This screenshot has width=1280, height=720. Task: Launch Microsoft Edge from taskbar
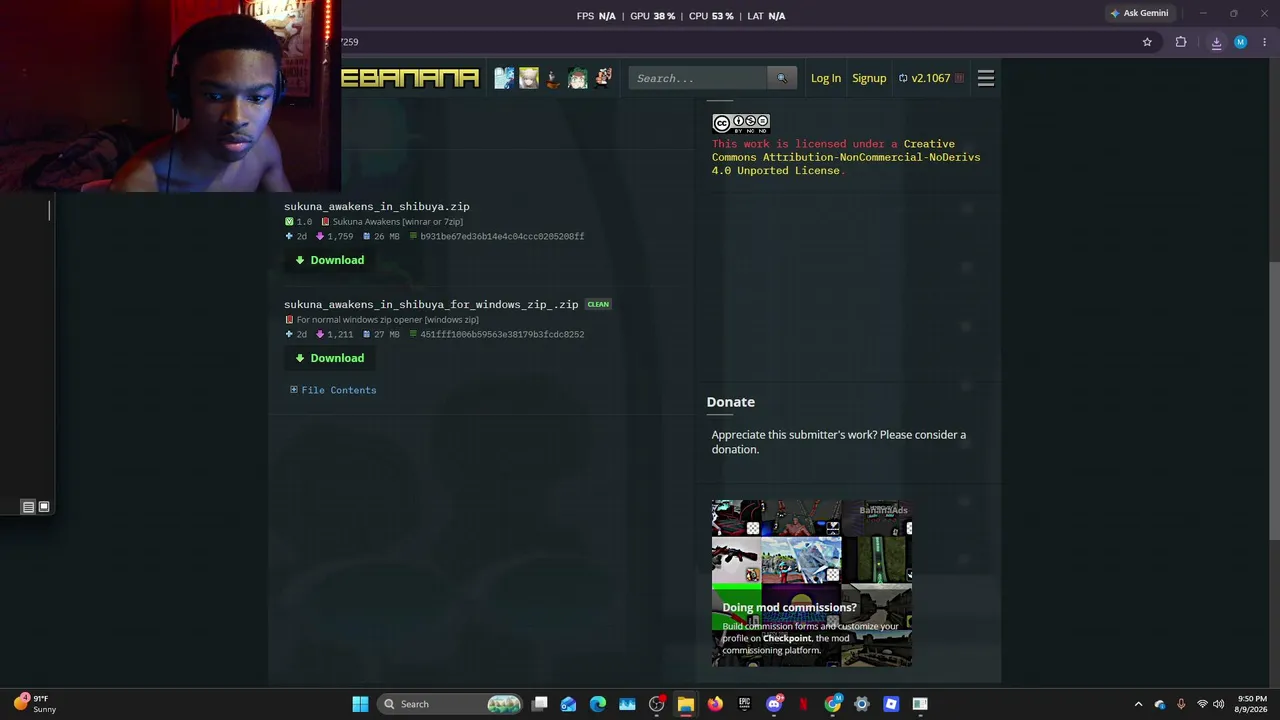click(598, 704)
